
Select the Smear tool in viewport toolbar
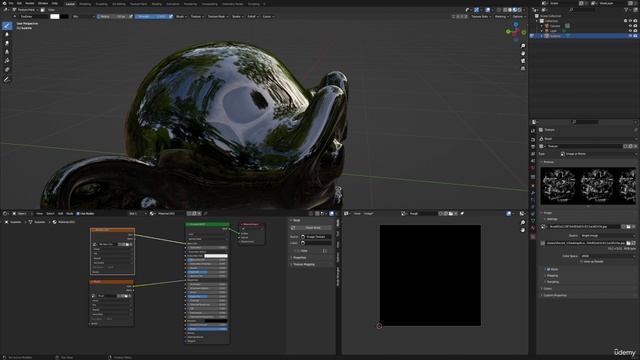point(7,43)
